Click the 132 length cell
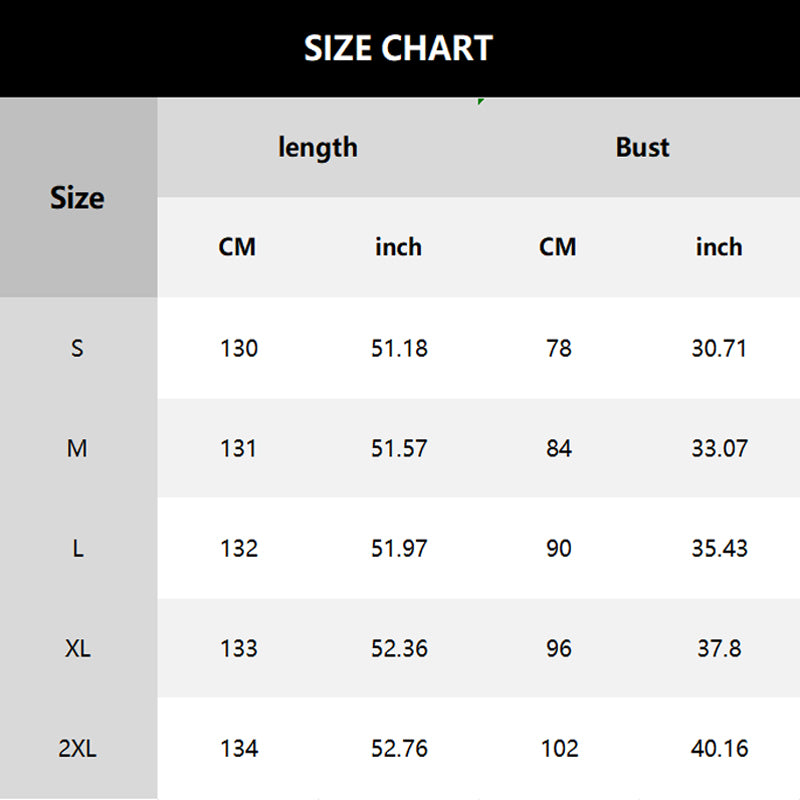The image size is (800, 800). [x=239, y=548]
